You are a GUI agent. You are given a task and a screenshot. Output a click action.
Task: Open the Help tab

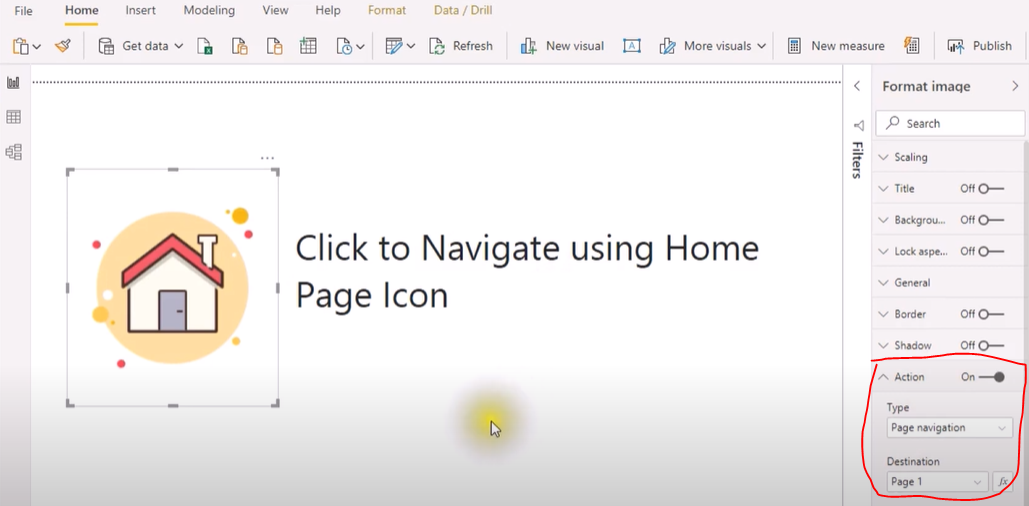[327, 11]
